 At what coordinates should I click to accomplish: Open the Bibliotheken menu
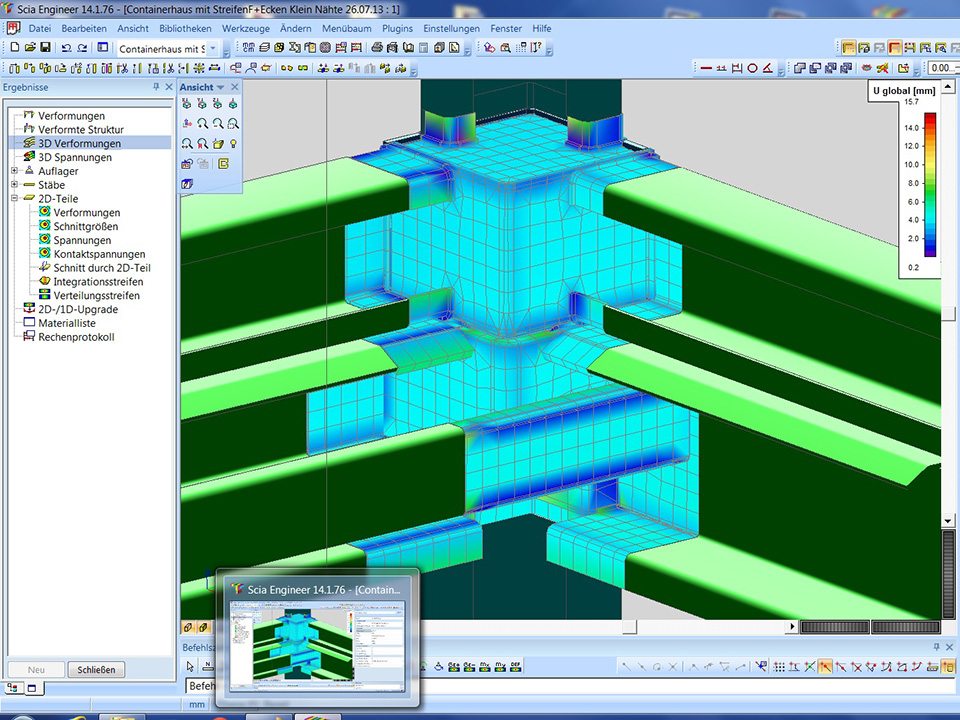pos(185,29)
